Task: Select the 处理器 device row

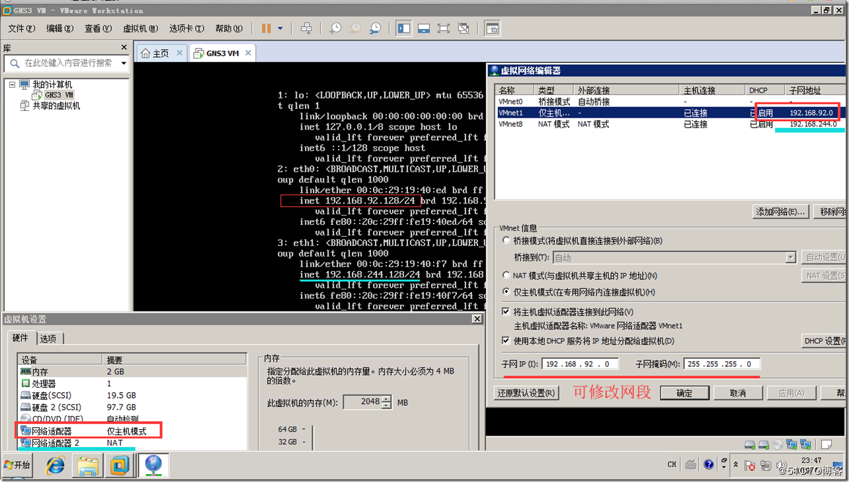Action: click(133, 383)
